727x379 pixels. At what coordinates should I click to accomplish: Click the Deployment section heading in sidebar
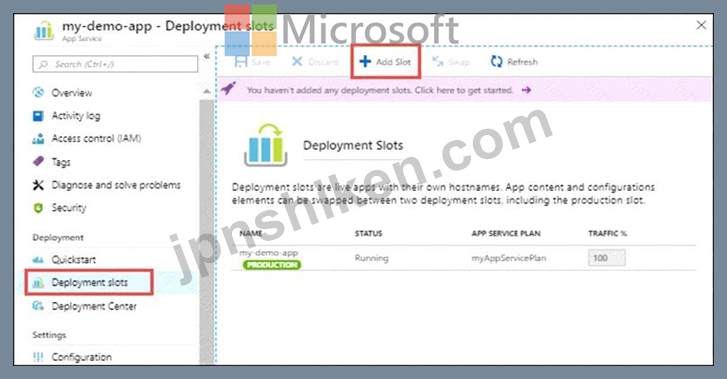coord(58,238)
